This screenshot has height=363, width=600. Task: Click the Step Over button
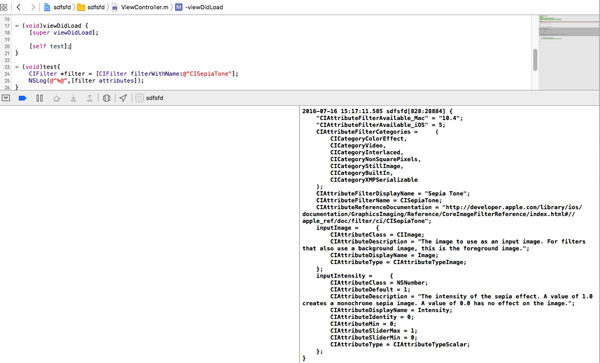pyautogui.click(x=56, y=98)
